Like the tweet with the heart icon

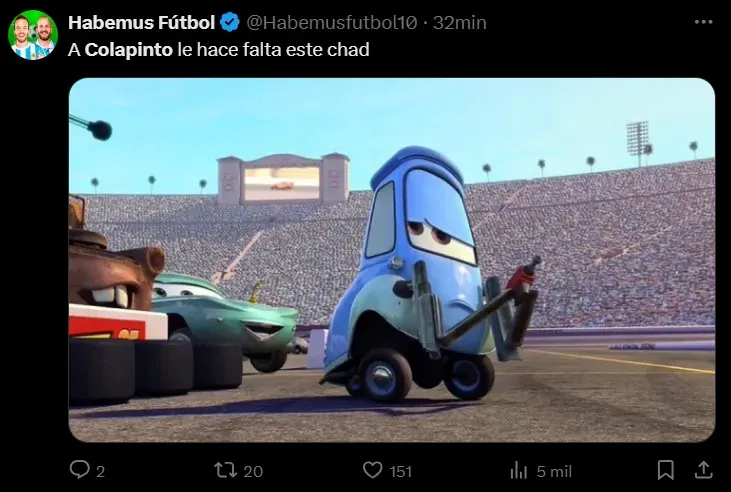pos(372,470)
